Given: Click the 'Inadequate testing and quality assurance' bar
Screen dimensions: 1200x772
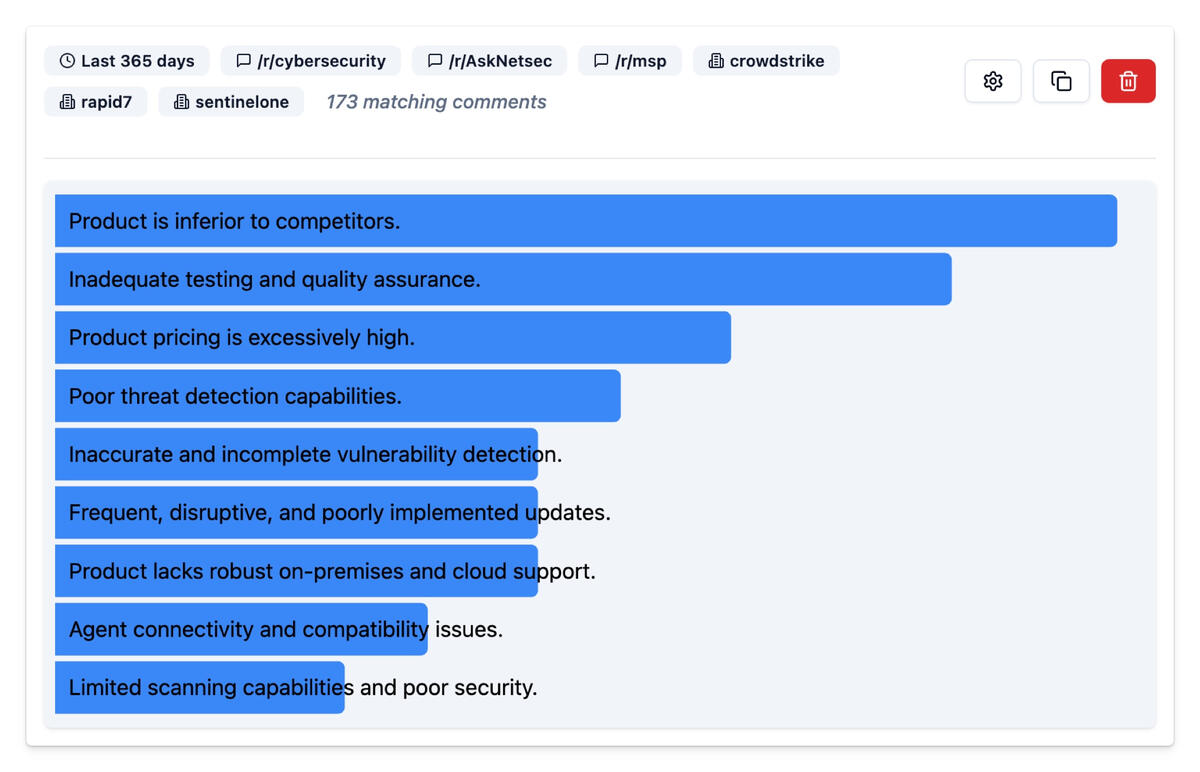Looking at the screenshot, I should 503,279.
